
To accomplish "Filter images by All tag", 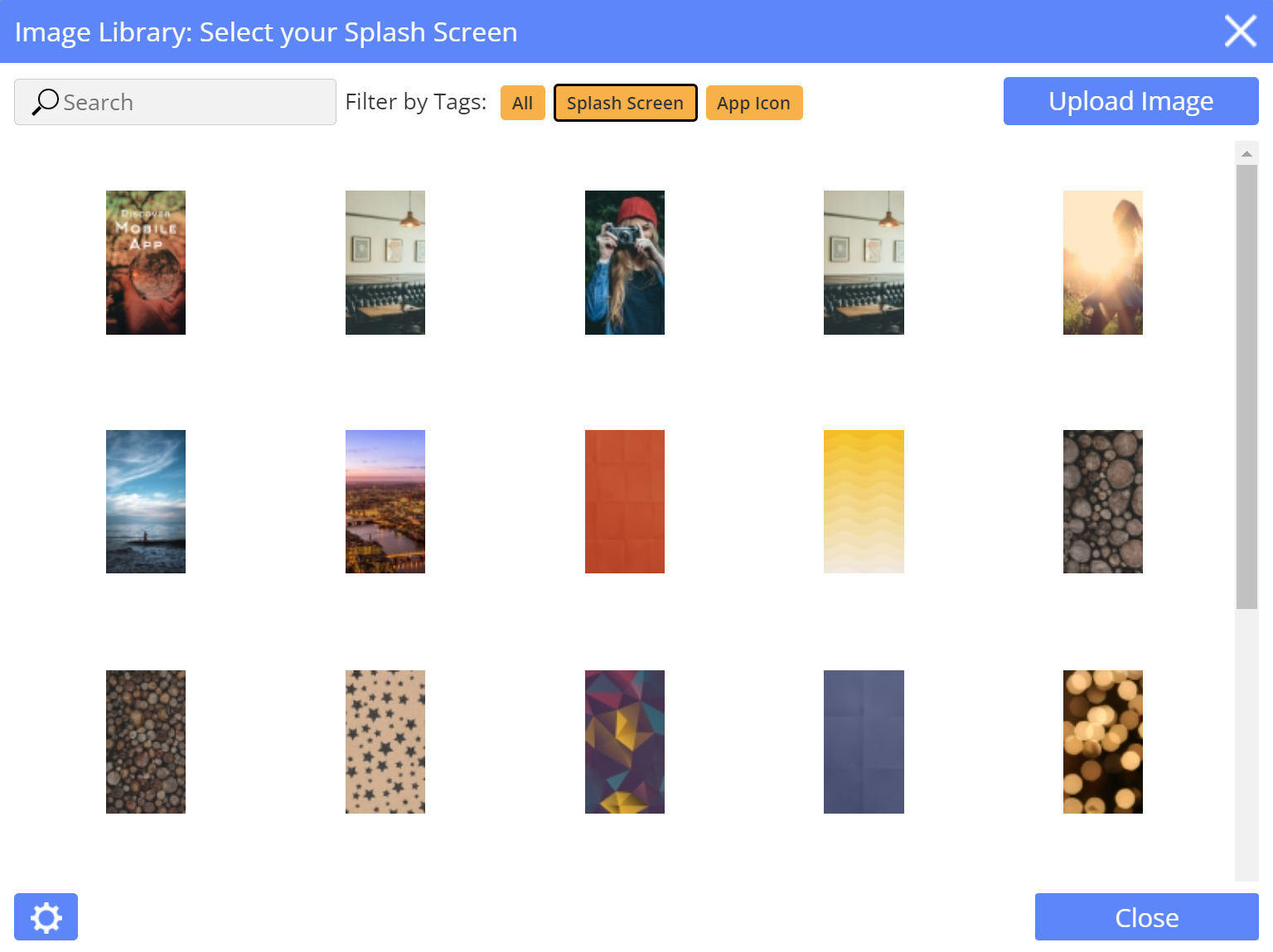I will (522, 103).
